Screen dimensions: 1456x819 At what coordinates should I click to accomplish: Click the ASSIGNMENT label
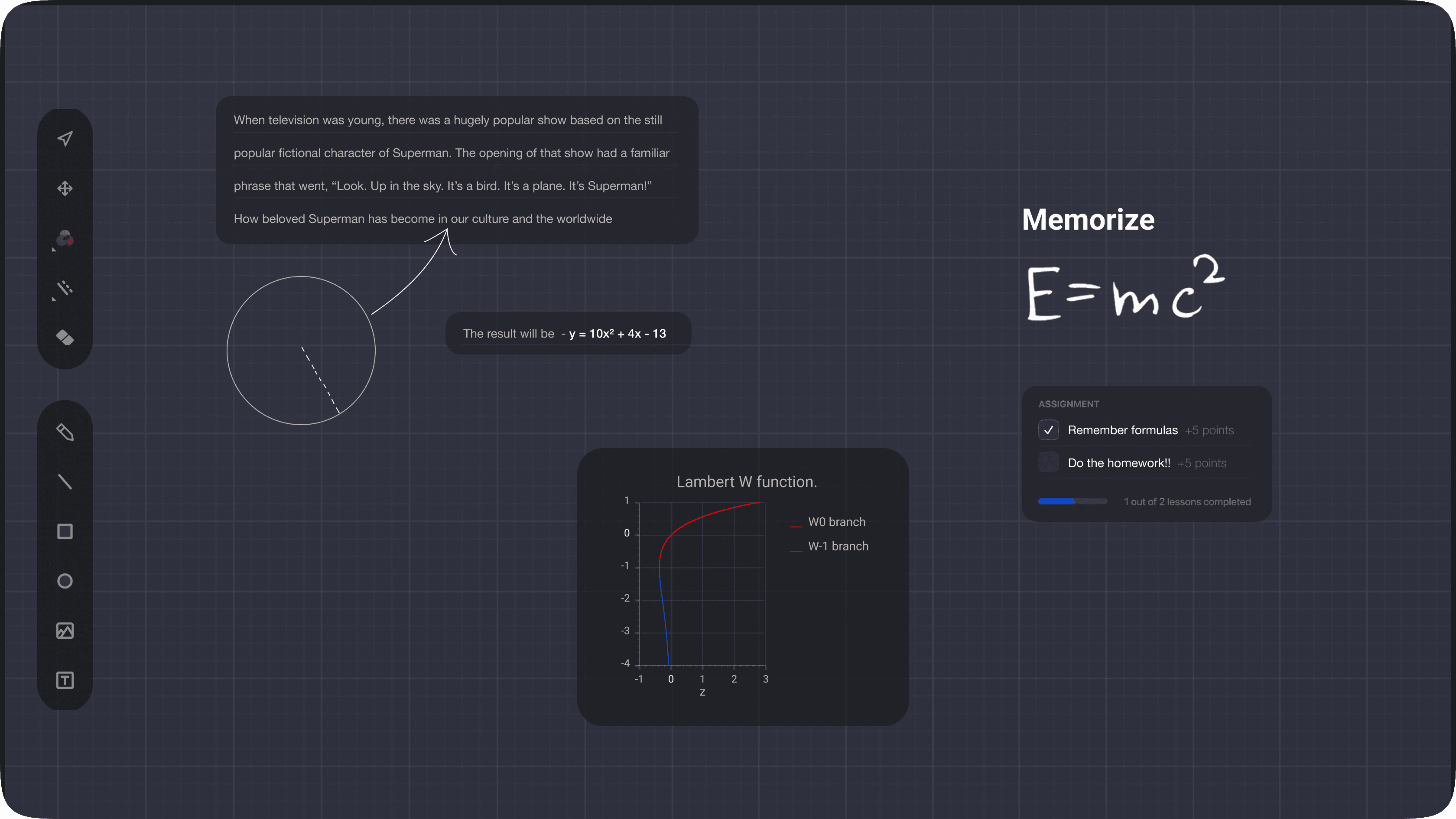pyautogui.click(x=1068, y=404)
